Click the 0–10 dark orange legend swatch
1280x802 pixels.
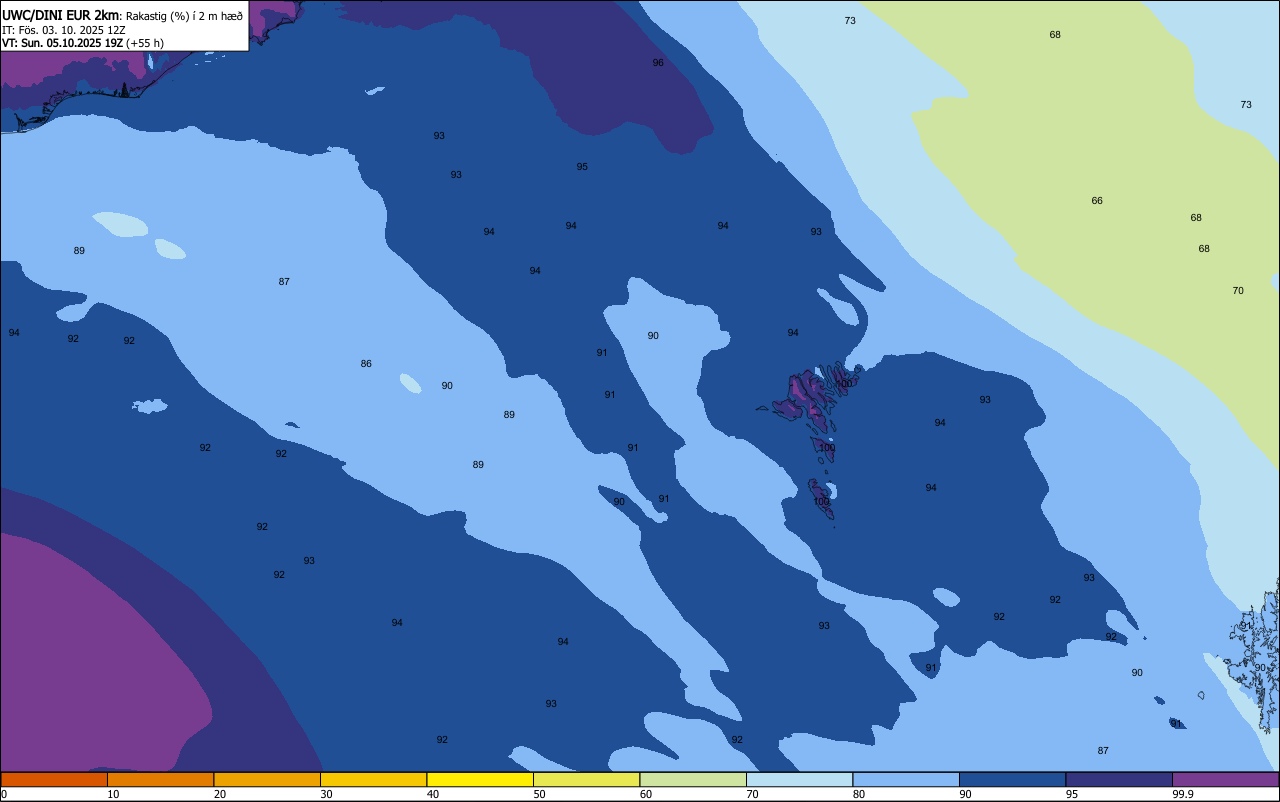click(x=54, y=779)
